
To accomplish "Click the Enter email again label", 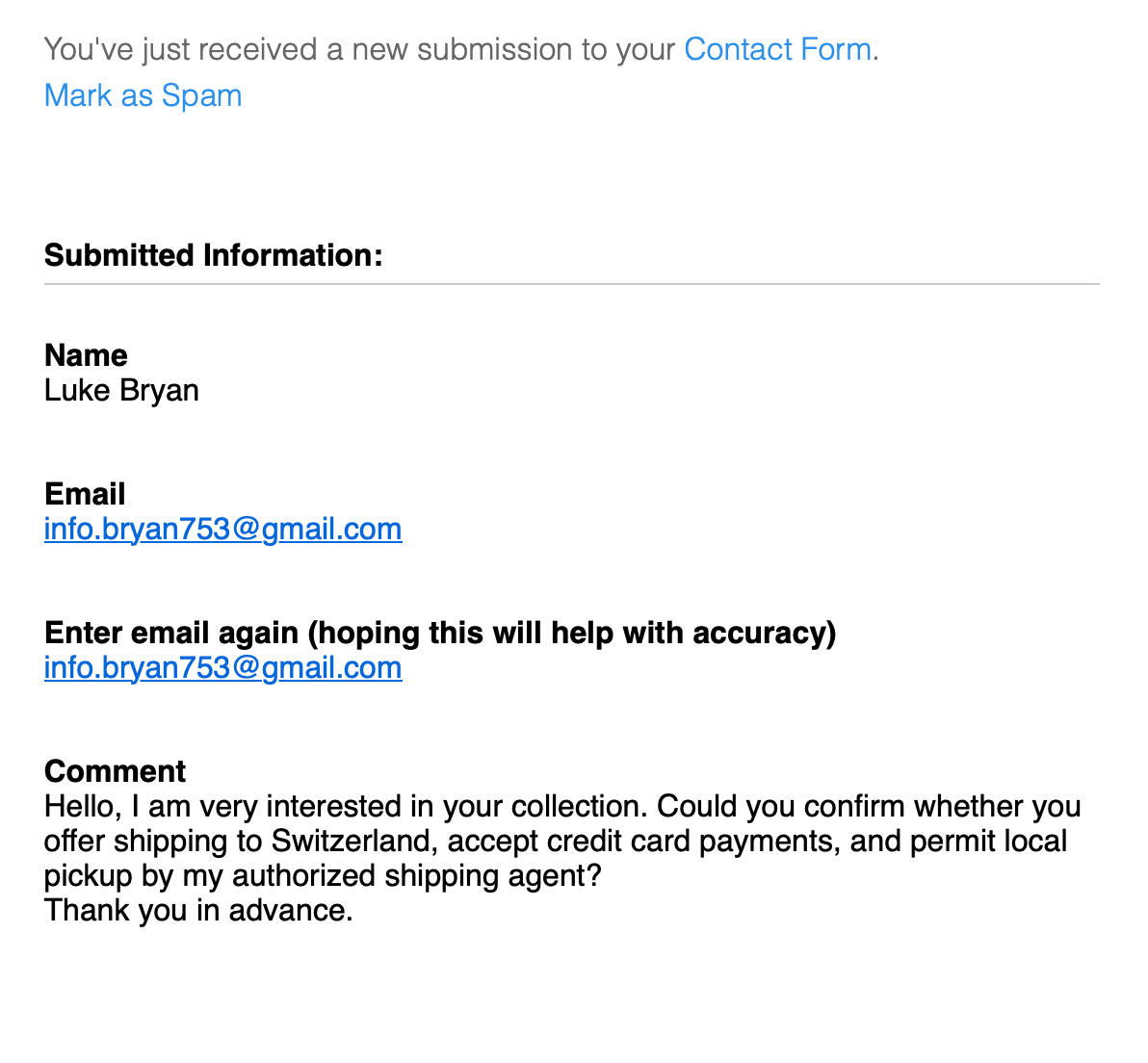I will (x=171, y=633).
